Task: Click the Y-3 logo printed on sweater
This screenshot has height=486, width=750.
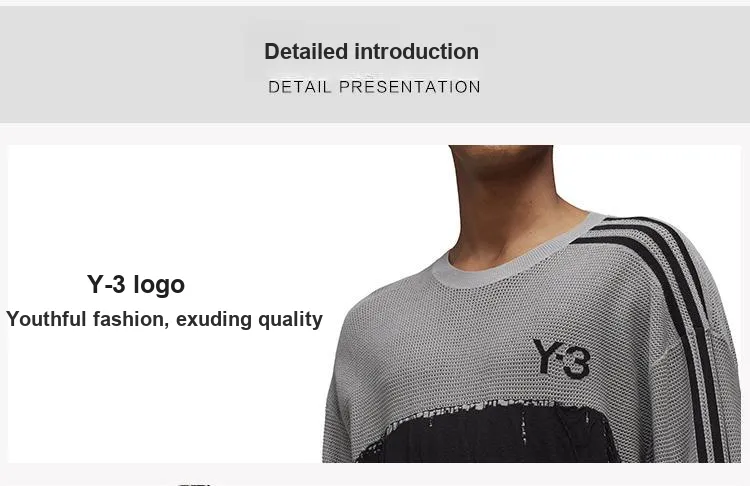Action: point(561,358)
